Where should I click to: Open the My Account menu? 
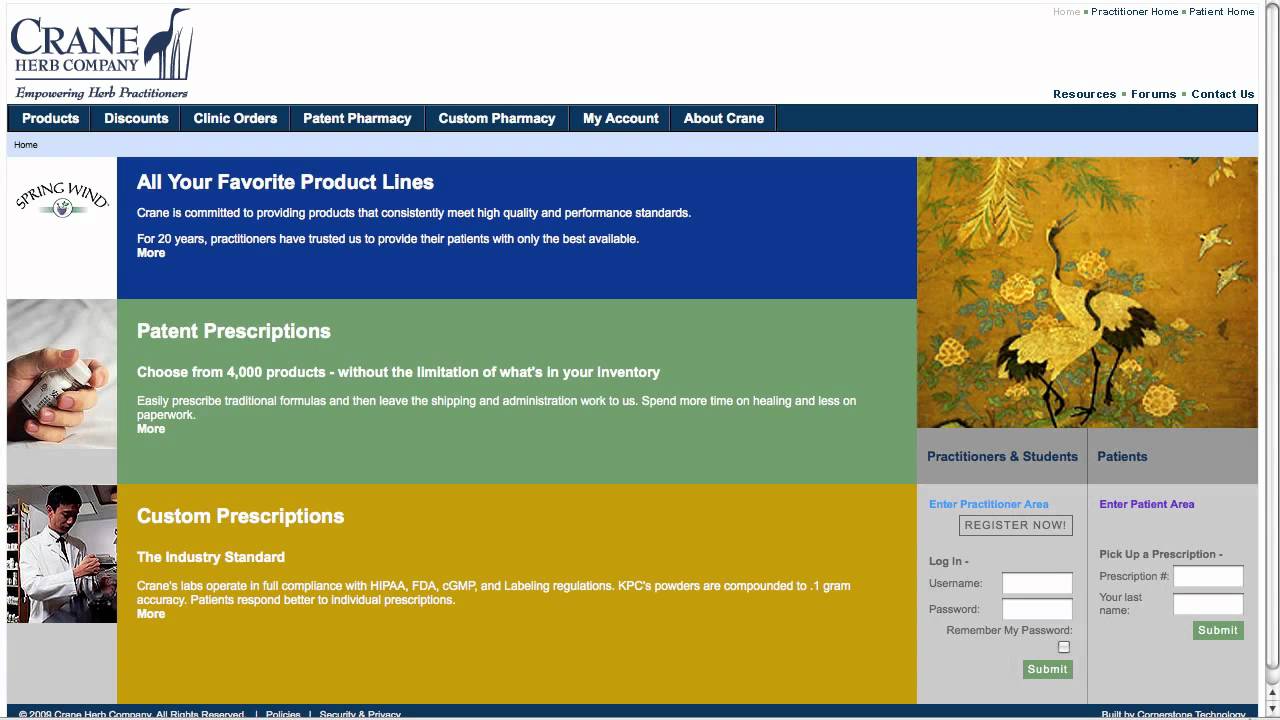[620, 118]
